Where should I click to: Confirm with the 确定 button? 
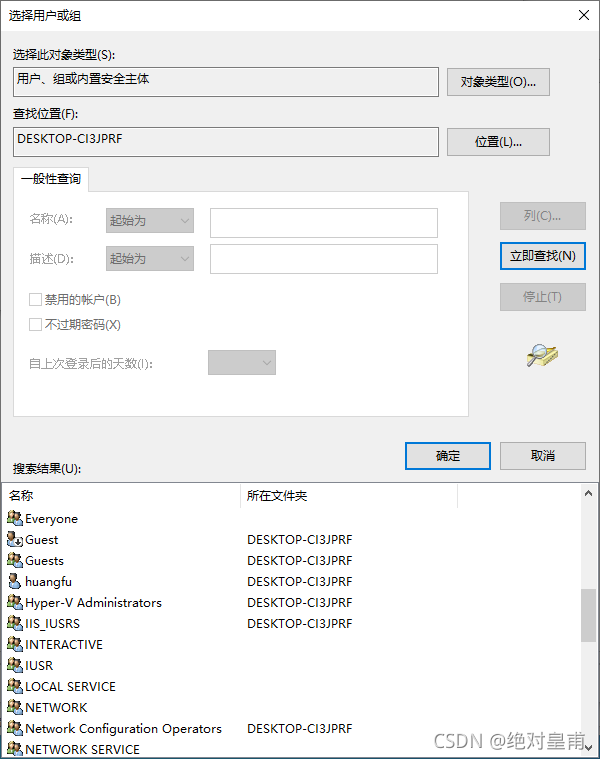[x=448, y=455]
